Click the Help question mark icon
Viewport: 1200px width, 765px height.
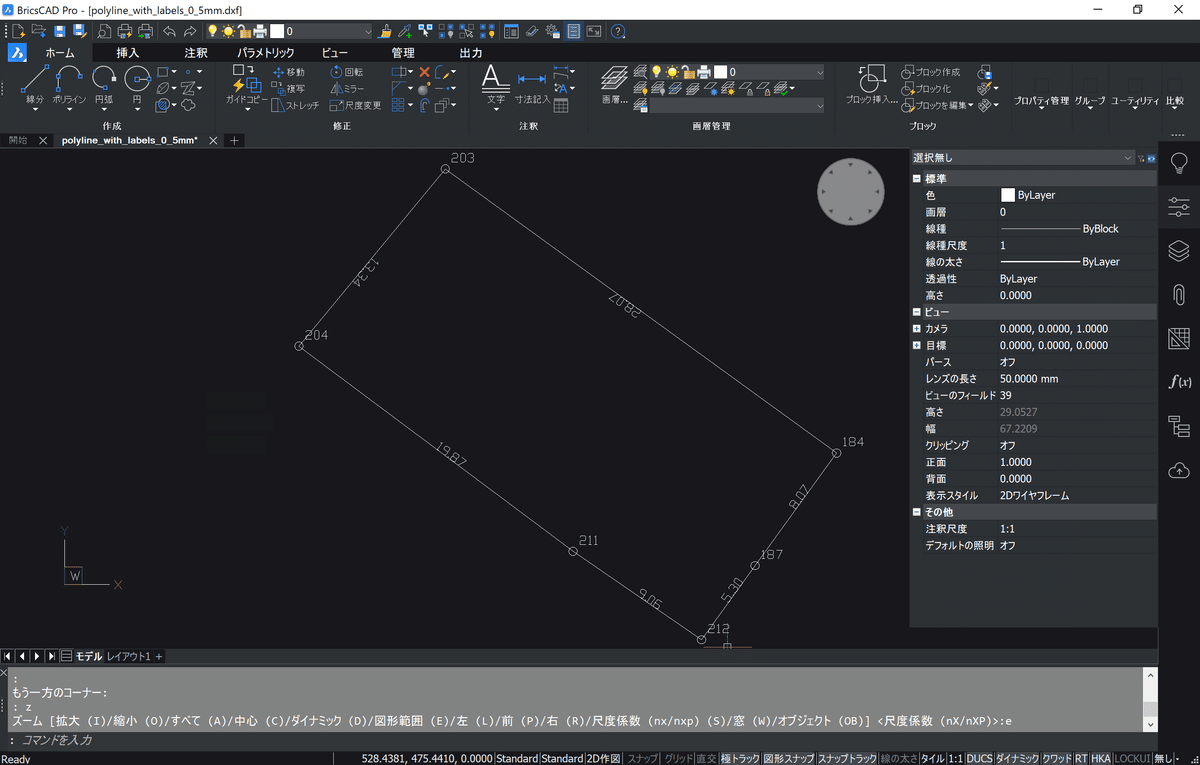click(x=618, y=31)
